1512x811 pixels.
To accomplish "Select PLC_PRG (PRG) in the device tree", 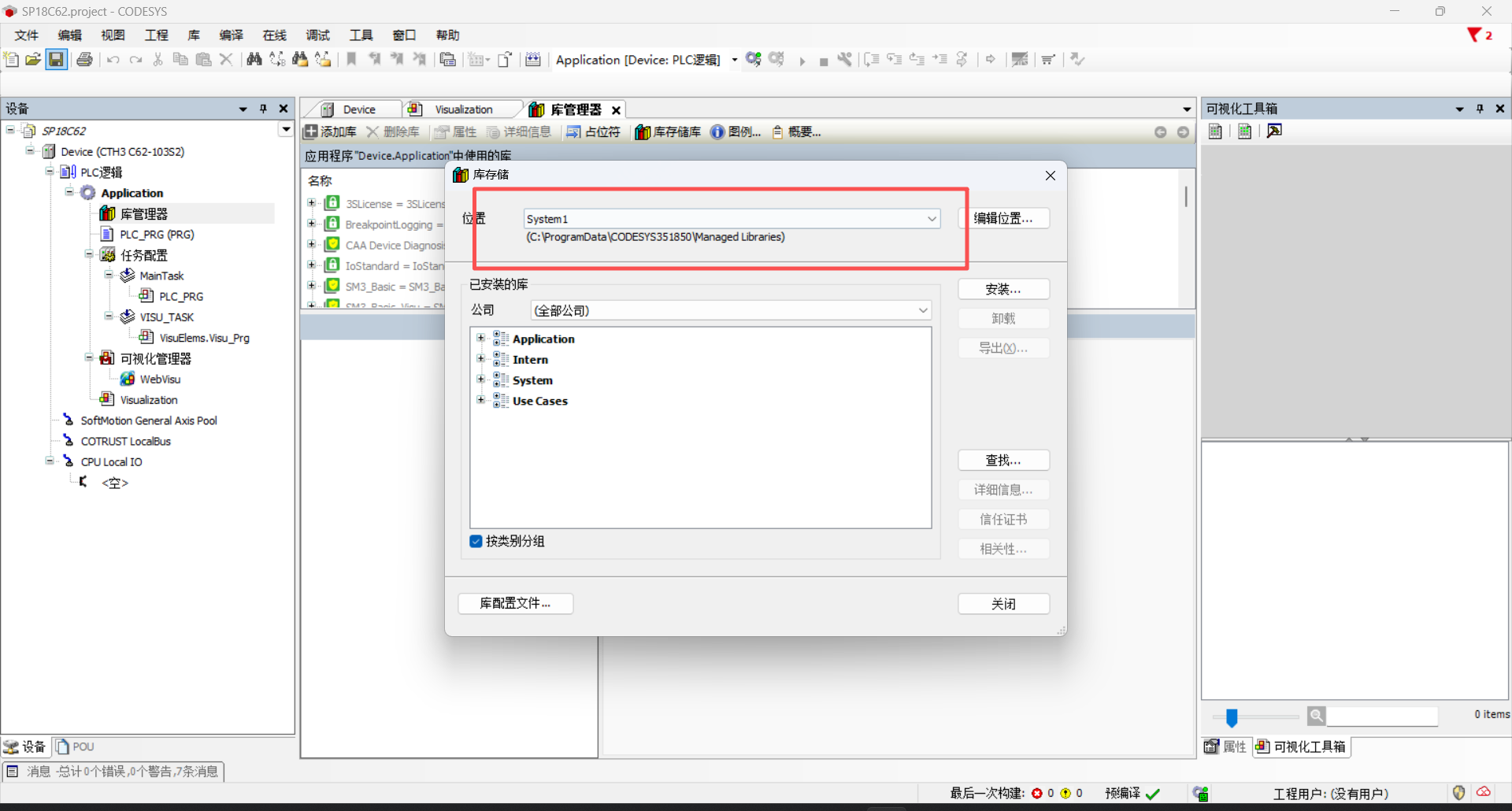I will [157, 234].
